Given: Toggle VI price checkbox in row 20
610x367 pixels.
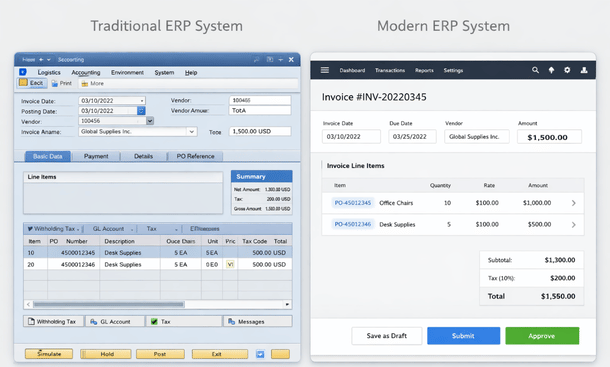Looking at the screenshot, I should click(x=230, y=264).
